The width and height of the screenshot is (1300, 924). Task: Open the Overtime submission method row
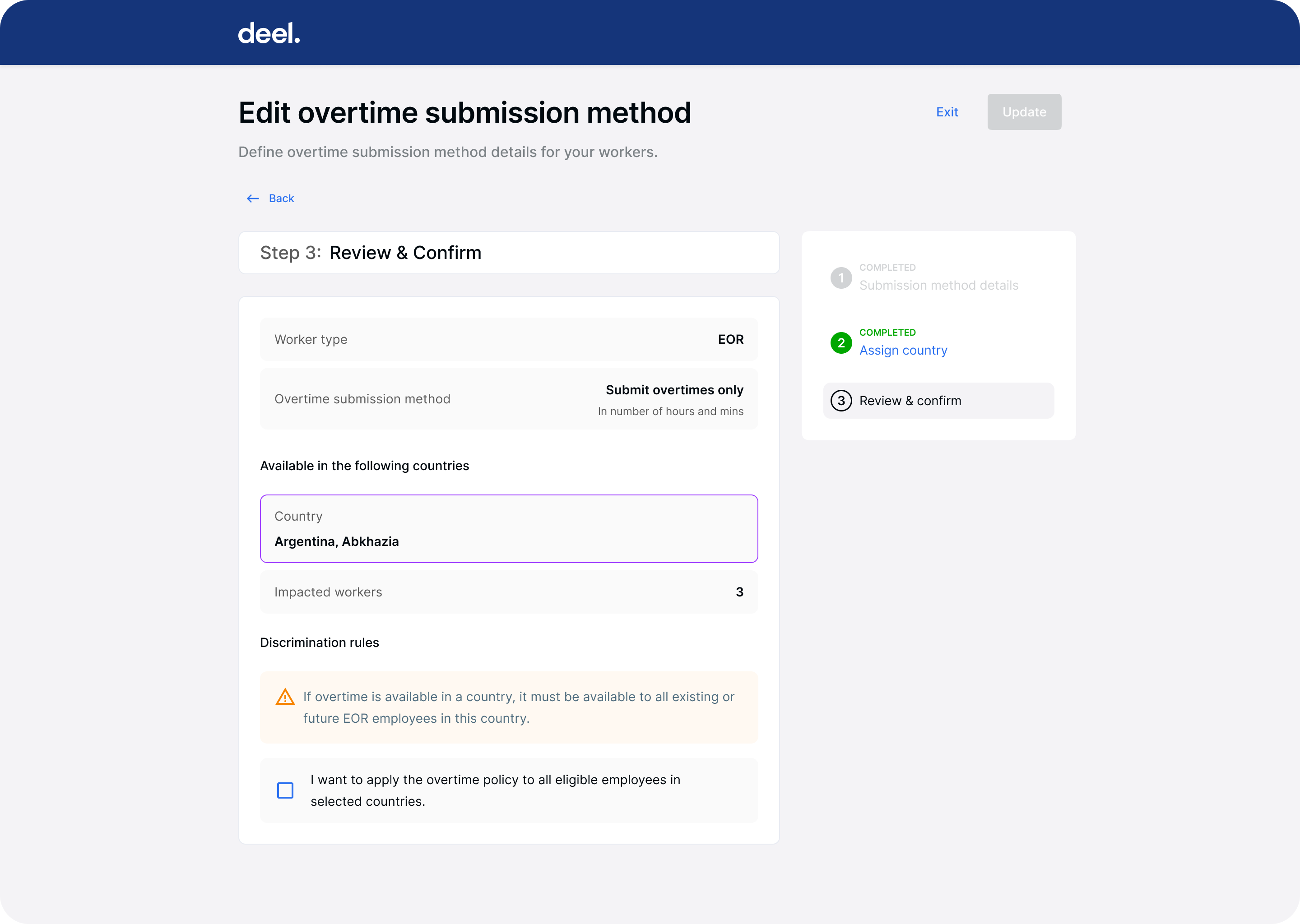pos(509,398)
